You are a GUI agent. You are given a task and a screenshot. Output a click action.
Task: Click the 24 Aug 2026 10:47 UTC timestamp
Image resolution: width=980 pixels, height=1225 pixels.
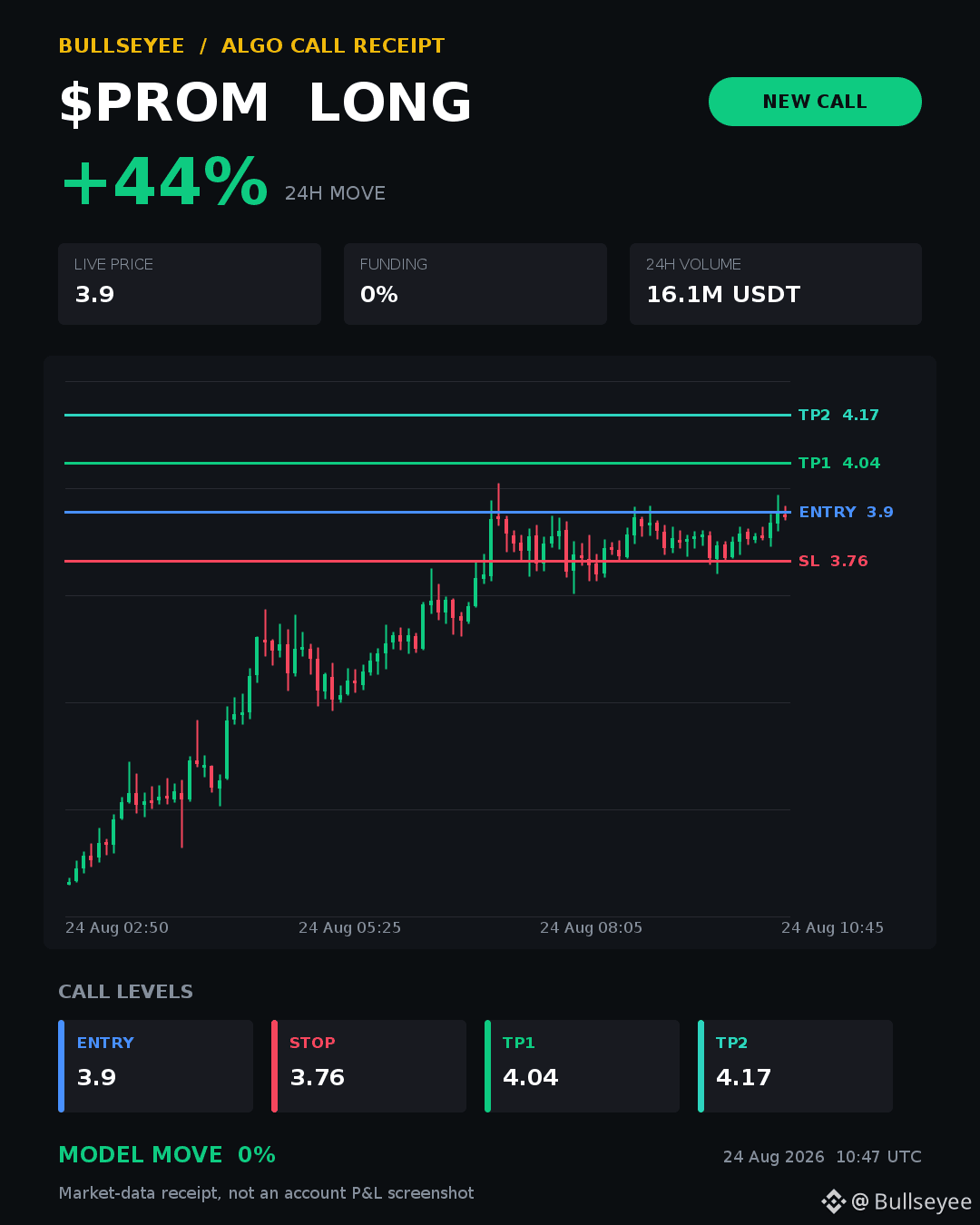pos(822,1157)
